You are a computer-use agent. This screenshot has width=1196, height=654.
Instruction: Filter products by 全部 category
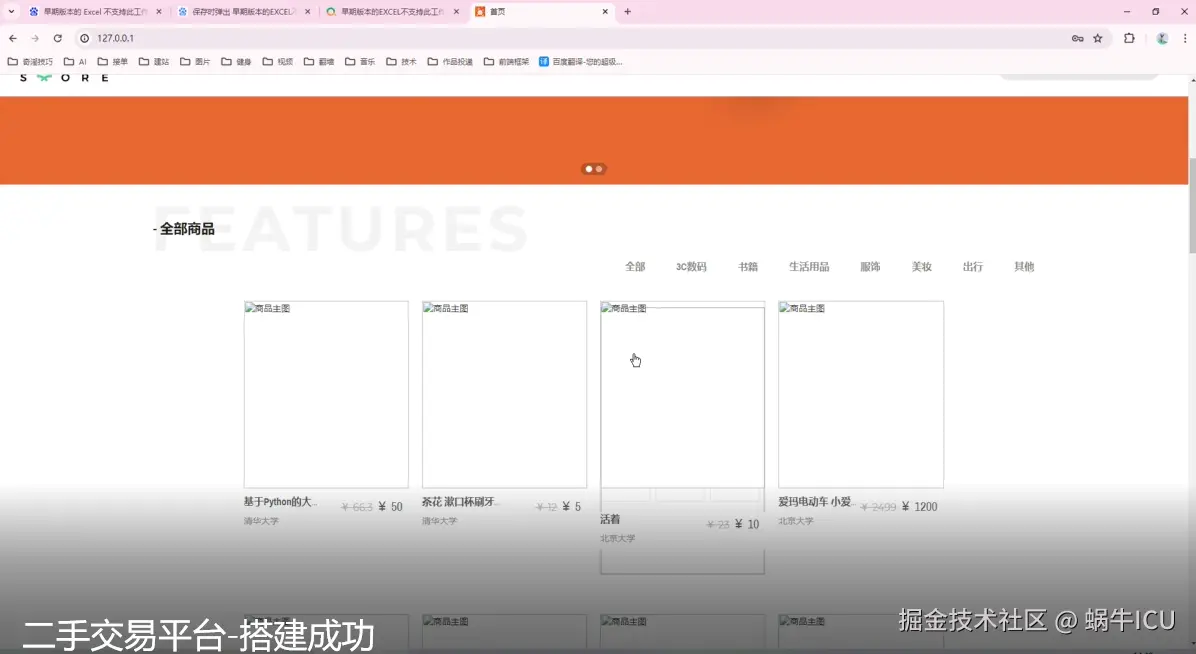point(635,266)
